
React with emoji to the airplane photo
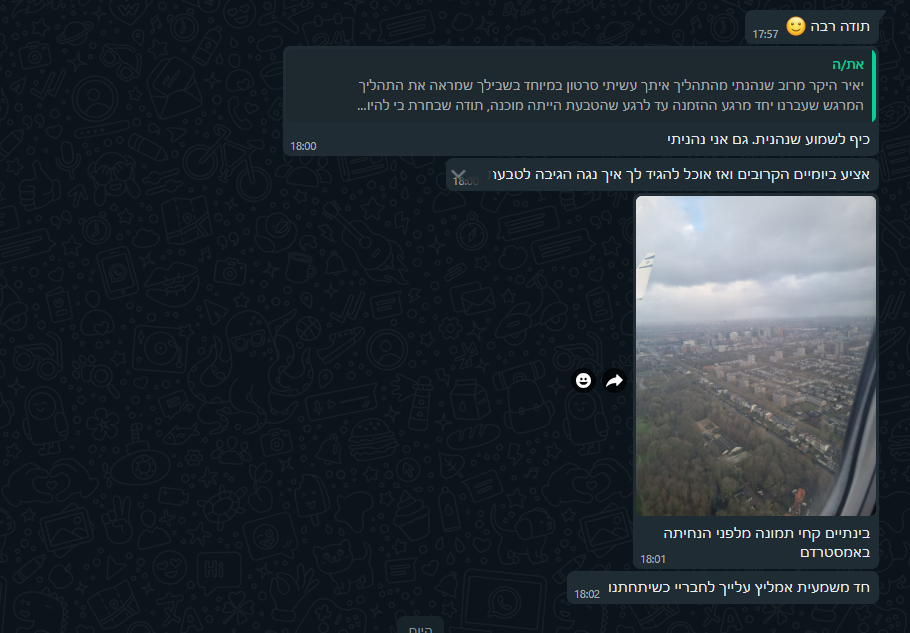[583, 381]
